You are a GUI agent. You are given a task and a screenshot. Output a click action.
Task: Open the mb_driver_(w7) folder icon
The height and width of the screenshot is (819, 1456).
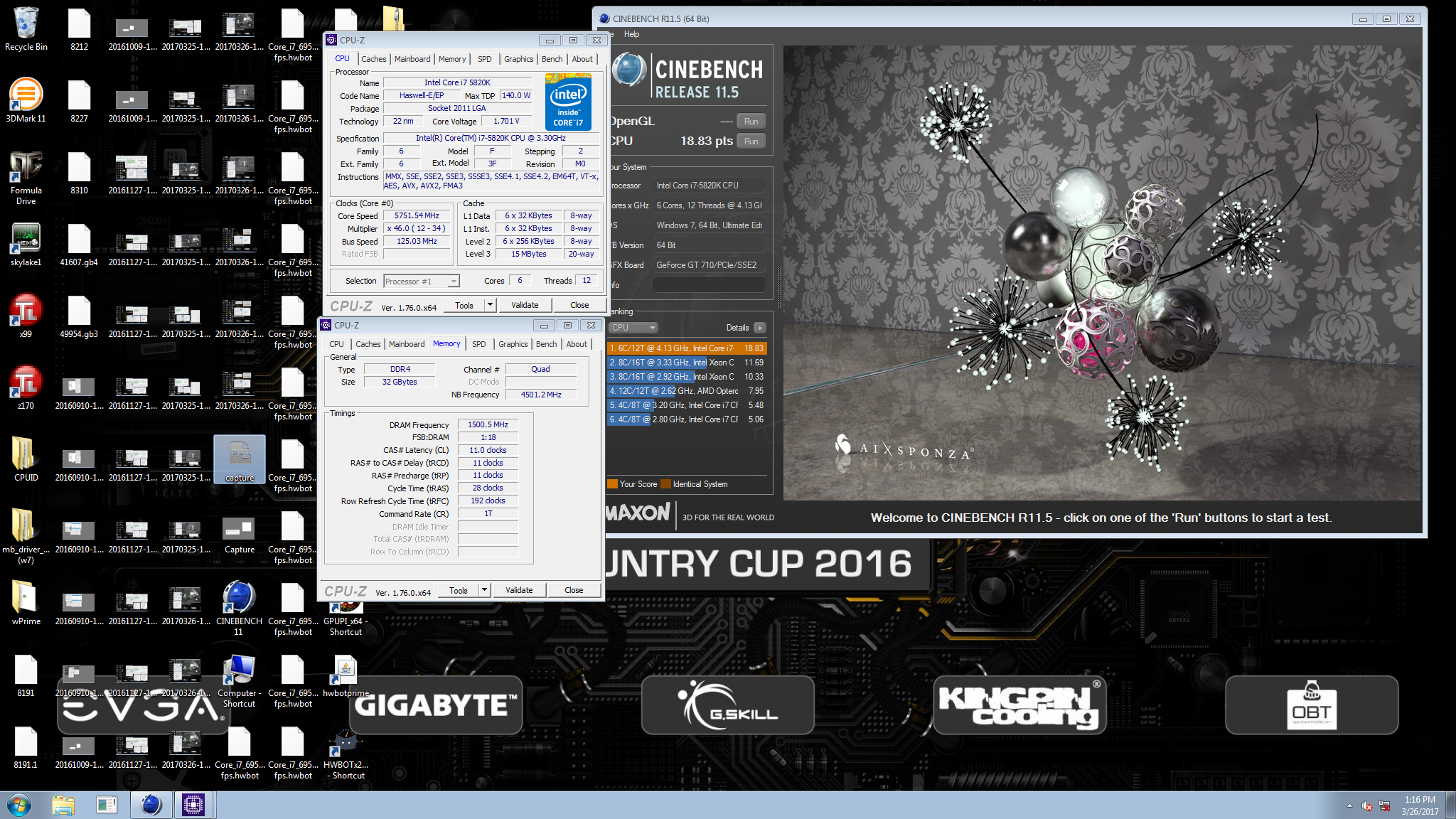point(26,537)
